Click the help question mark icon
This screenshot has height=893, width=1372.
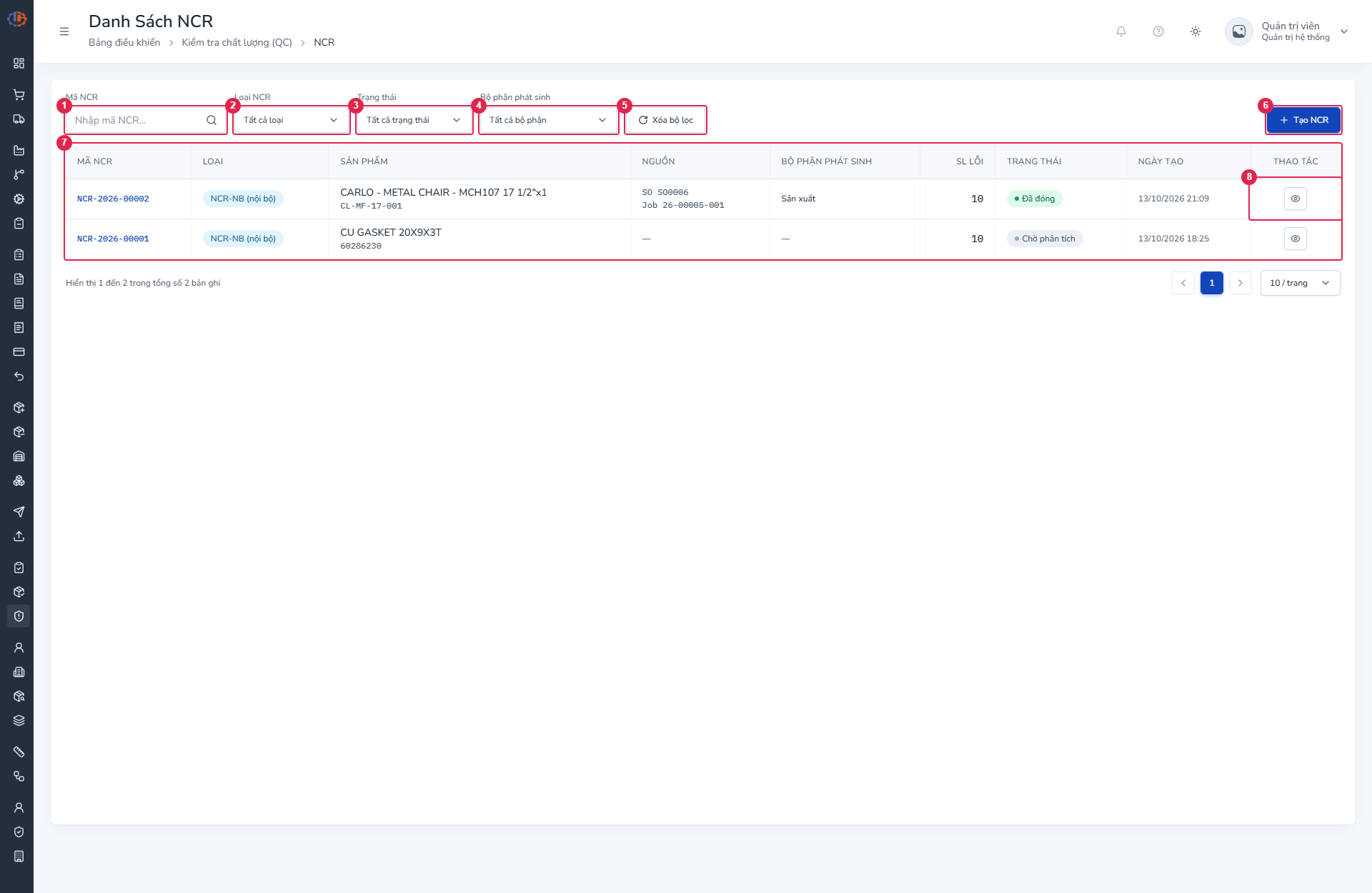pyautogui.click(x=1158, y=31)
